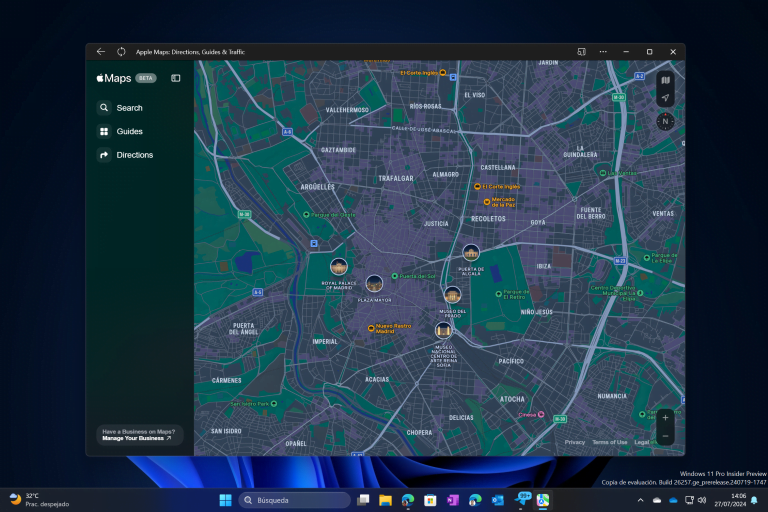Click the Parque del Oeste park marker
768x512 pixels.
click(306, 215)
